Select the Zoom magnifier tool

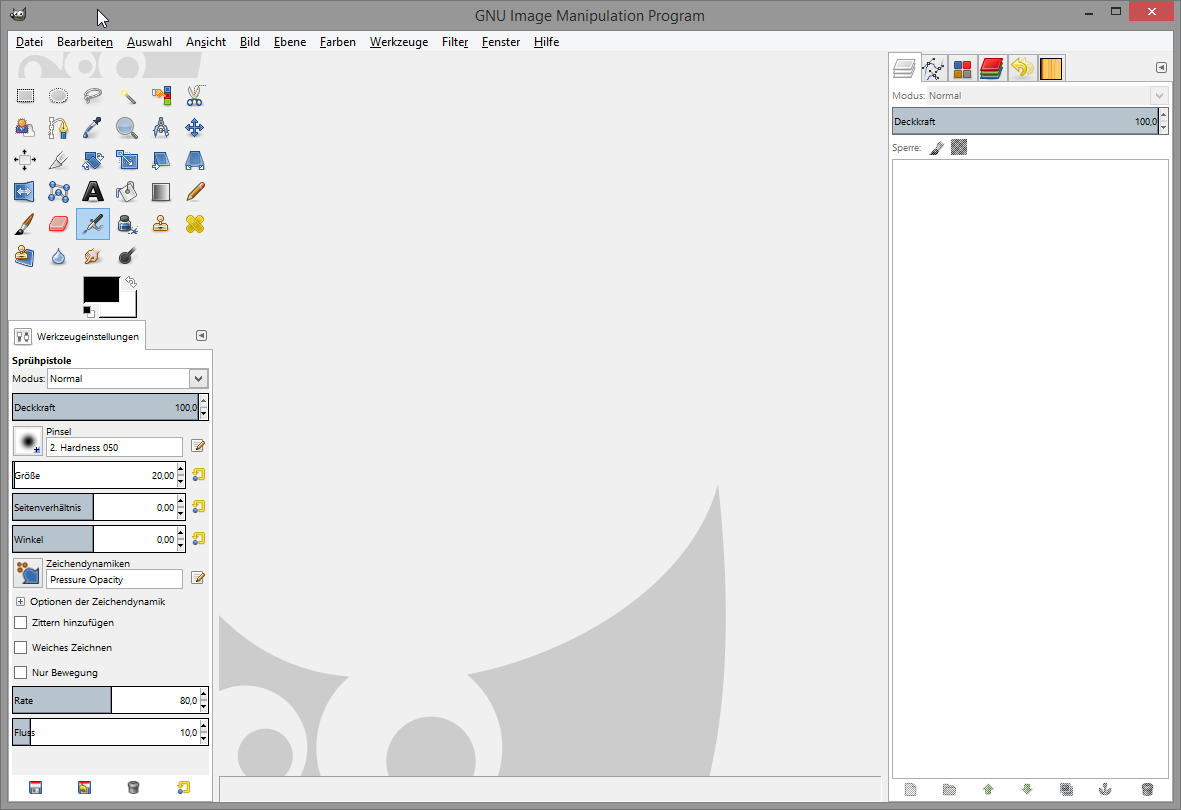click(x=126, y=128)
